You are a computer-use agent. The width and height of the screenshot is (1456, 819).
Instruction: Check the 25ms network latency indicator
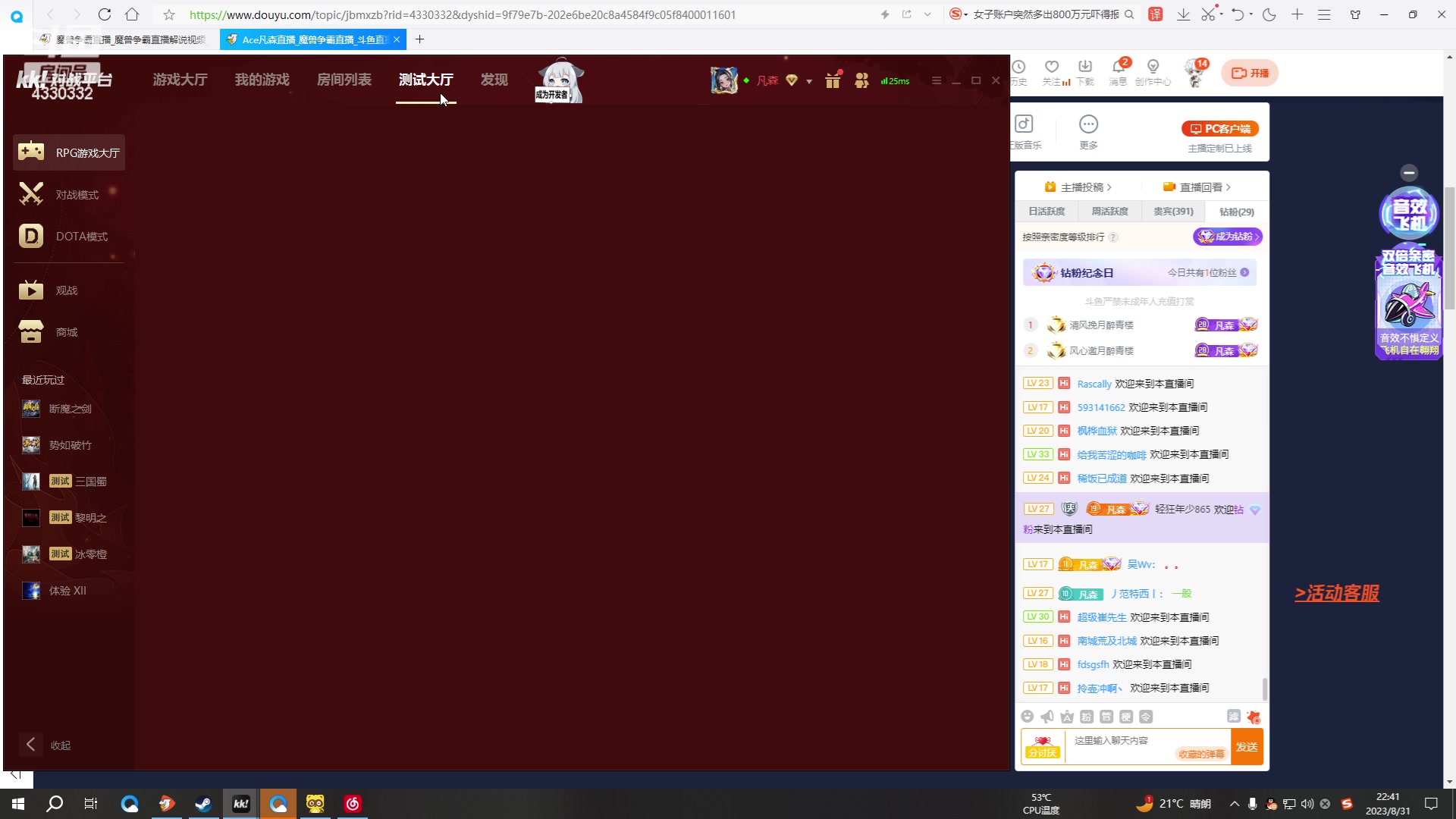895,81
